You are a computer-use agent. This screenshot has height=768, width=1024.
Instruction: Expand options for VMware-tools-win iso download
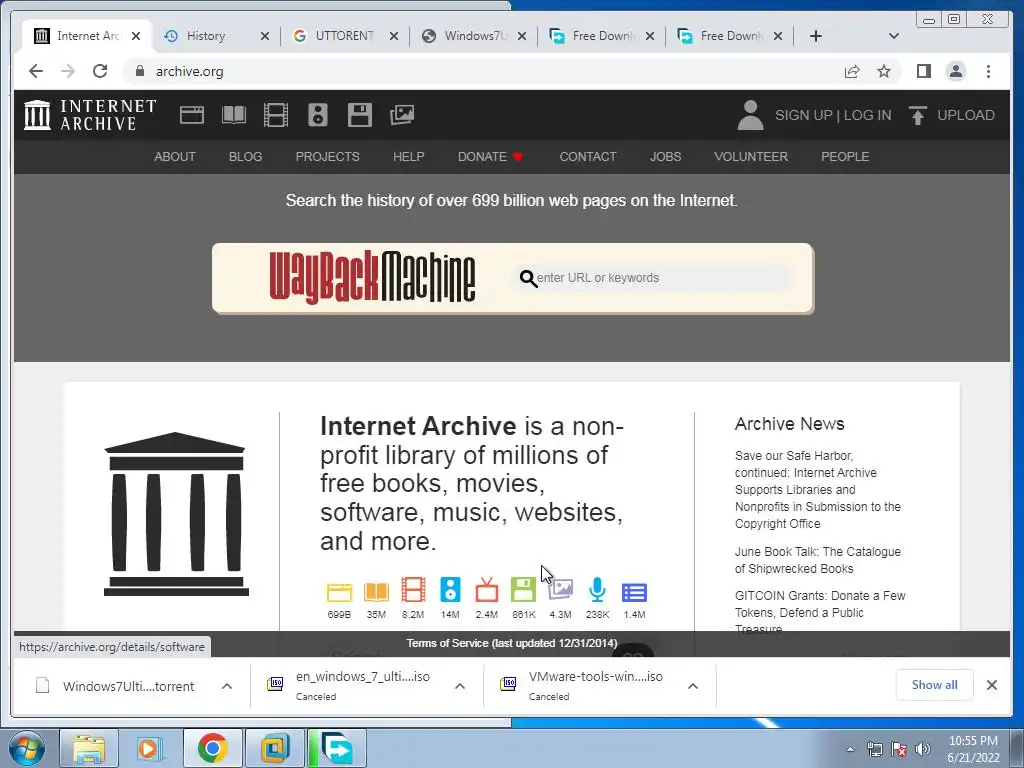pyautogui.click(x=693, y=686)
